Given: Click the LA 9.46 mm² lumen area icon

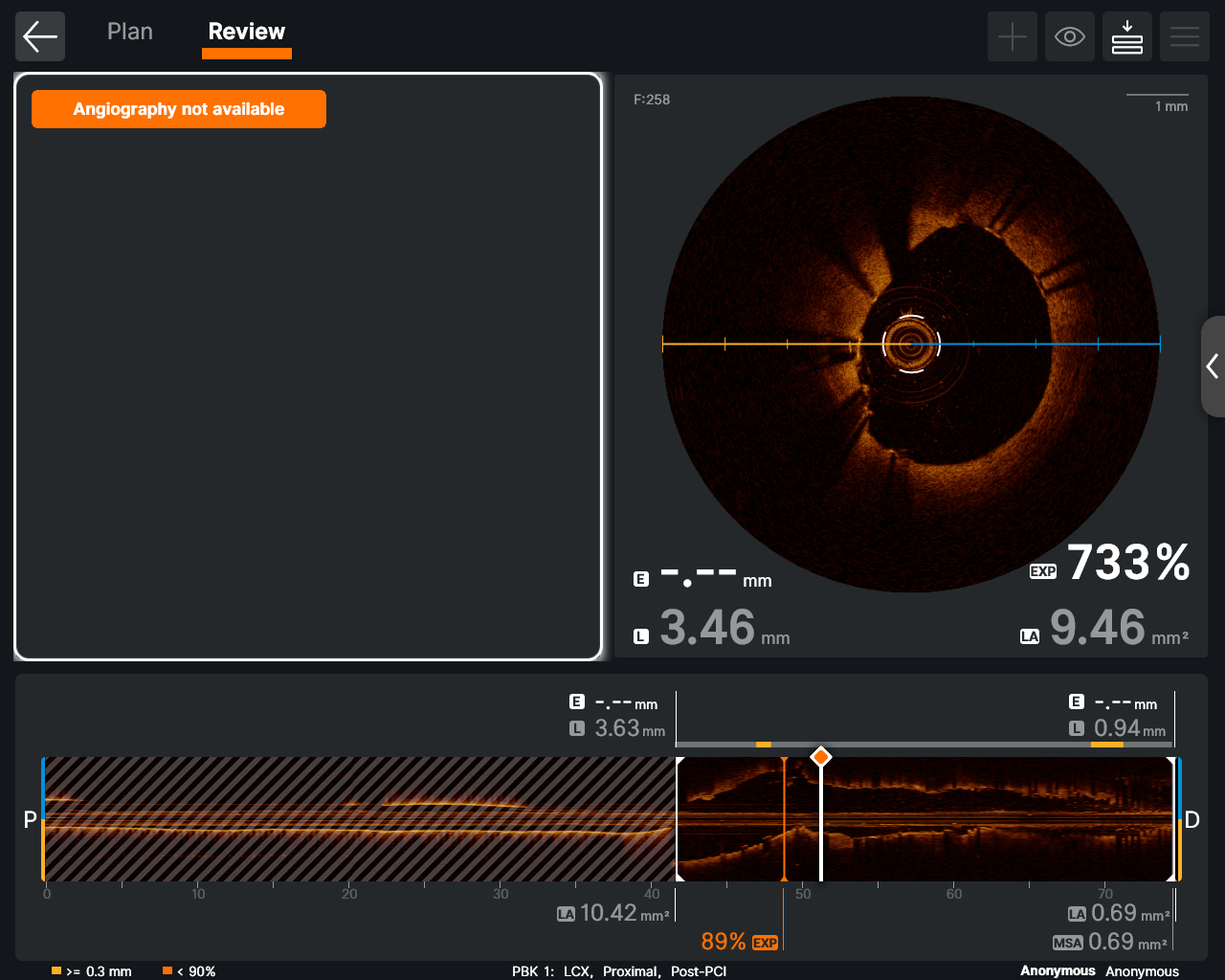Looking at the screenshot, I should 1030,636.
